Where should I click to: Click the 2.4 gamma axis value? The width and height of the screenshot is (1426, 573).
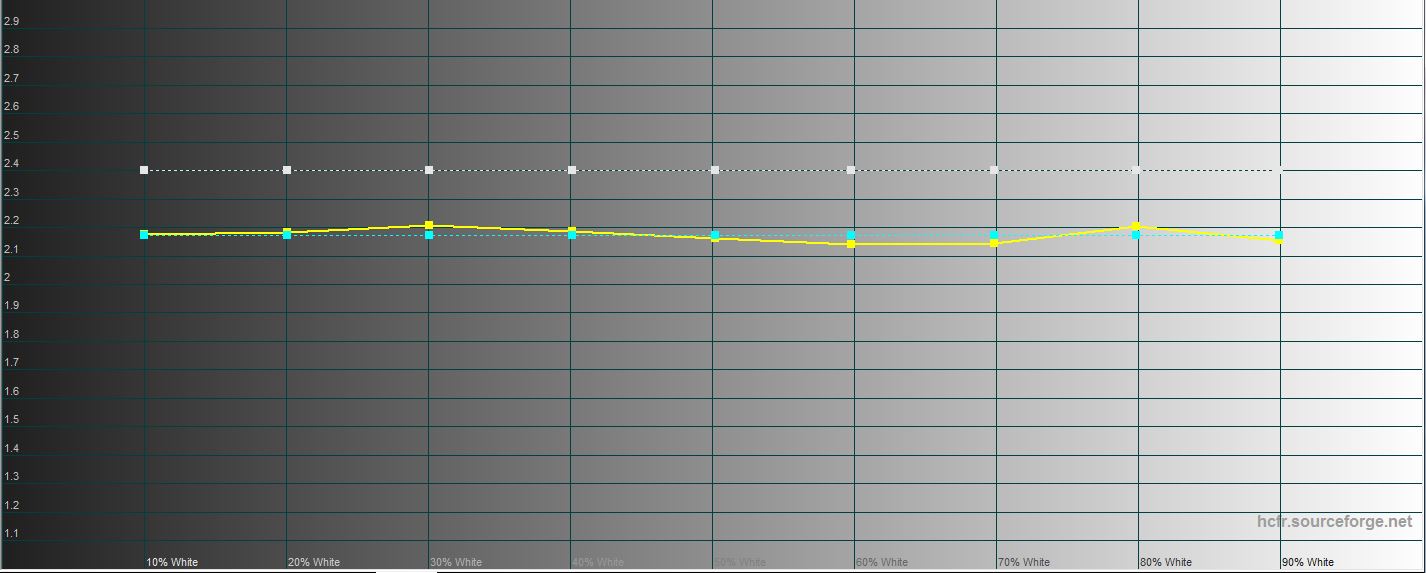(11, 163)
